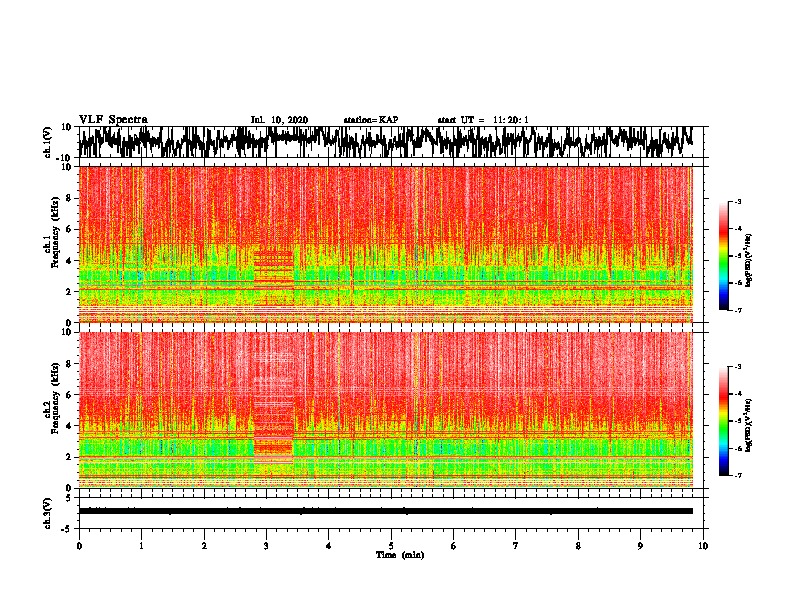
Task: Click the ch.2 spectrogram colorbar
Action: click(x=724, y=421)
